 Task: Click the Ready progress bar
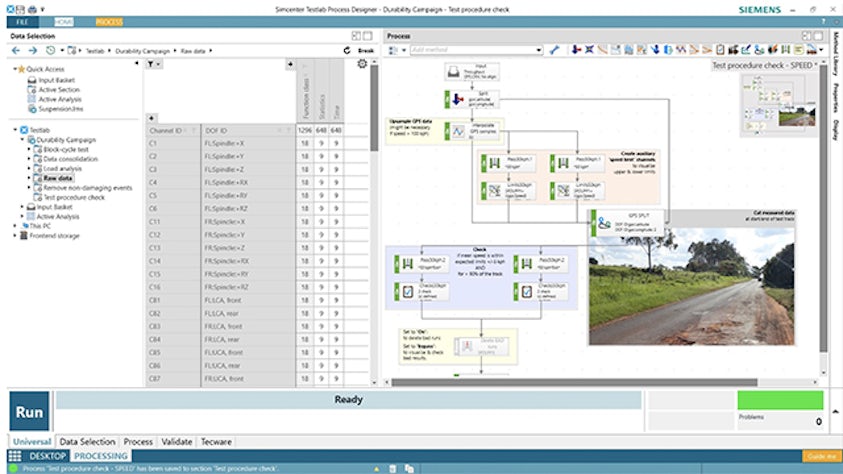click(348, 400)
